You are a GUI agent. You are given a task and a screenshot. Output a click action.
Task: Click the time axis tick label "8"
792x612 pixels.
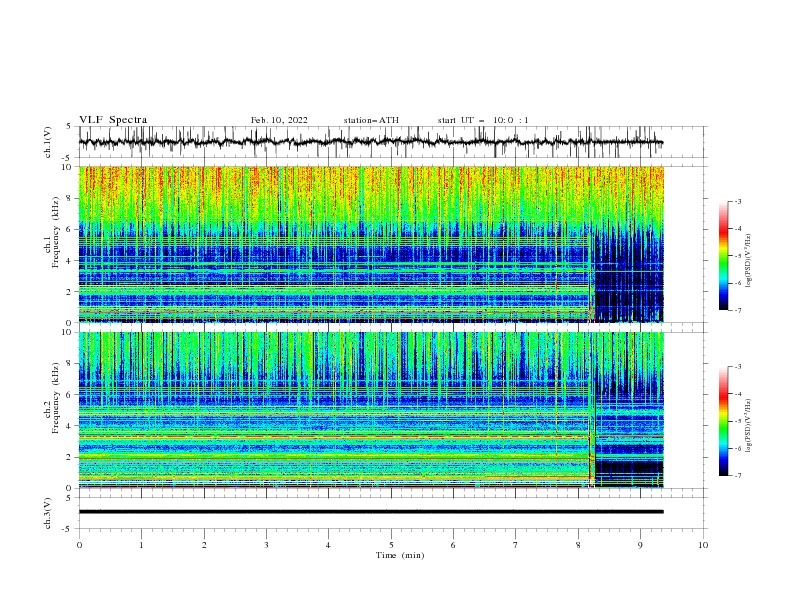(578, 545)
